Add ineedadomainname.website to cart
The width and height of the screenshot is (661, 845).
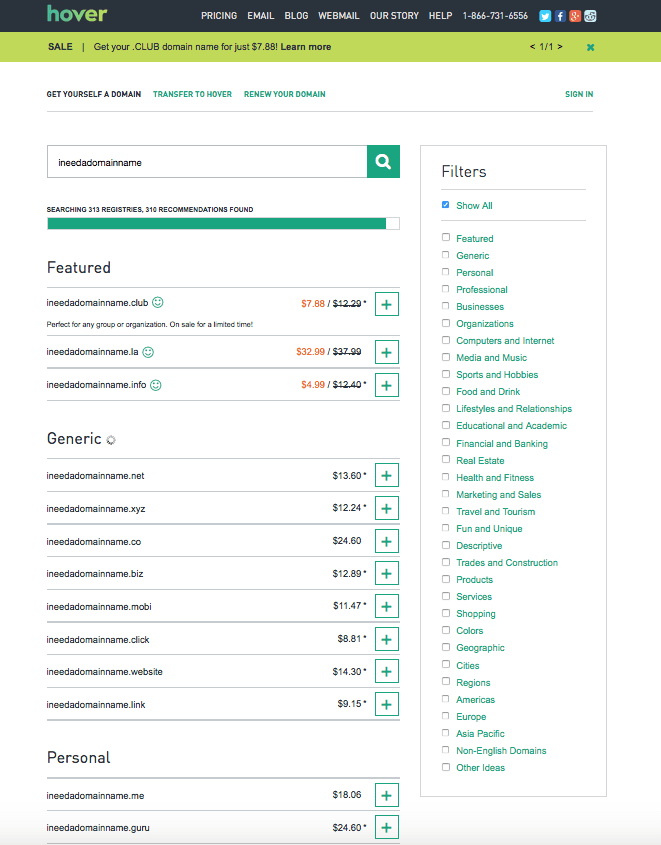(x=386, y=671)
